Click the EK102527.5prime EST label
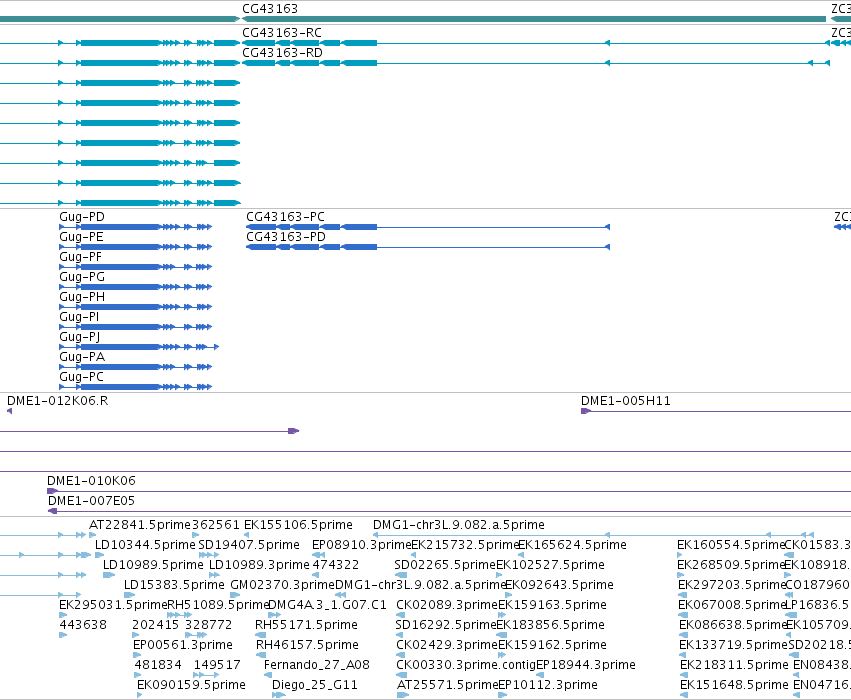This screenshot has width=851, height=700. (550, 565)
